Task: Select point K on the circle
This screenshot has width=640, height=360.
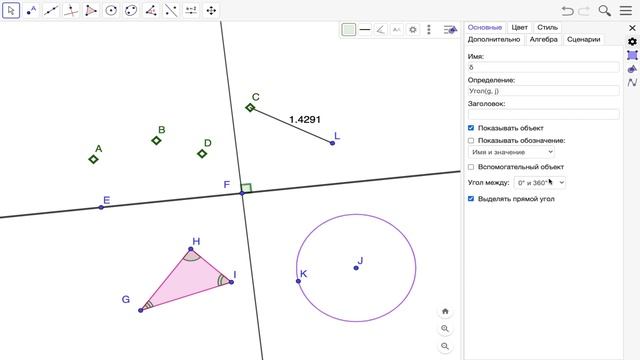Action: [x=298, y=281]
